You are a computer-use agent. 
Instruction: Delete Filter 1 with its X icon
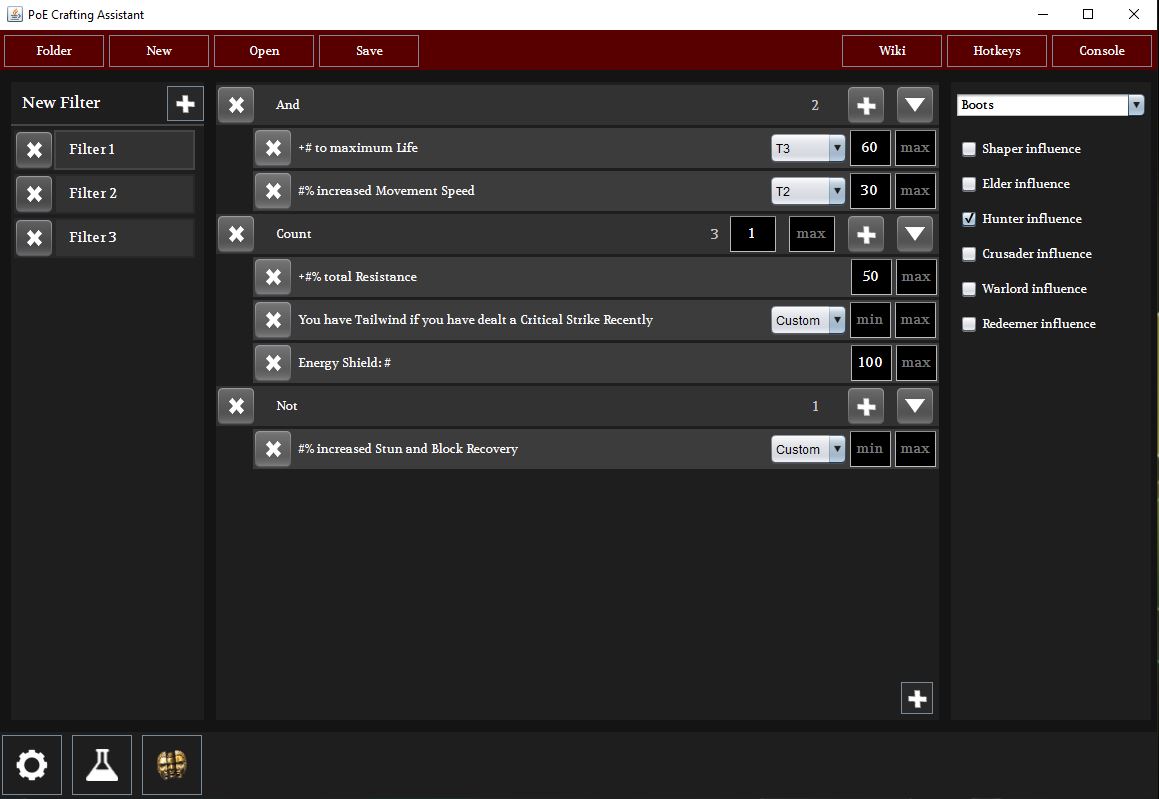point(34,150)
